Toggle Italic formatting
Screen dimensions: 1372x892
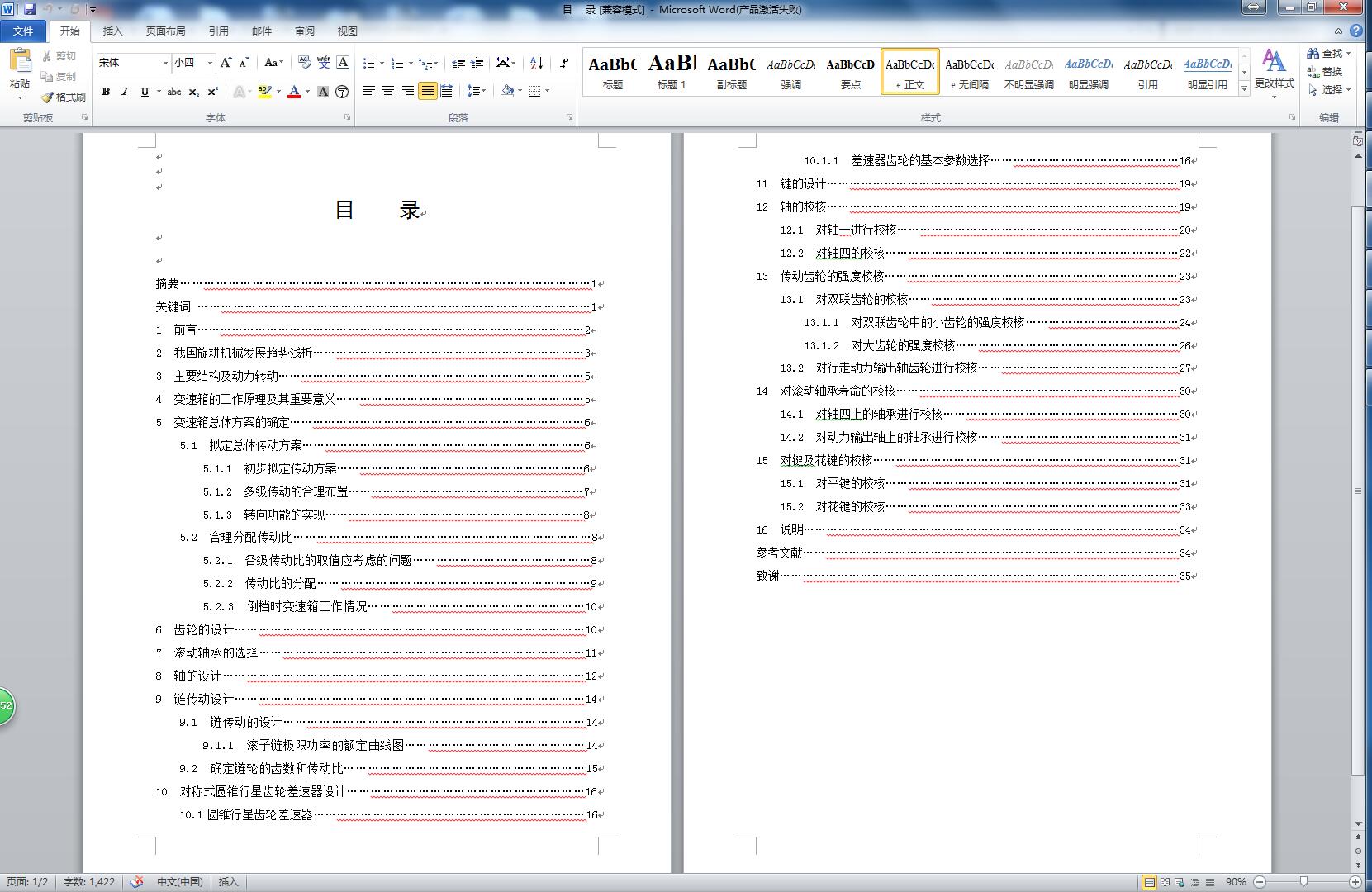[125, 92]
